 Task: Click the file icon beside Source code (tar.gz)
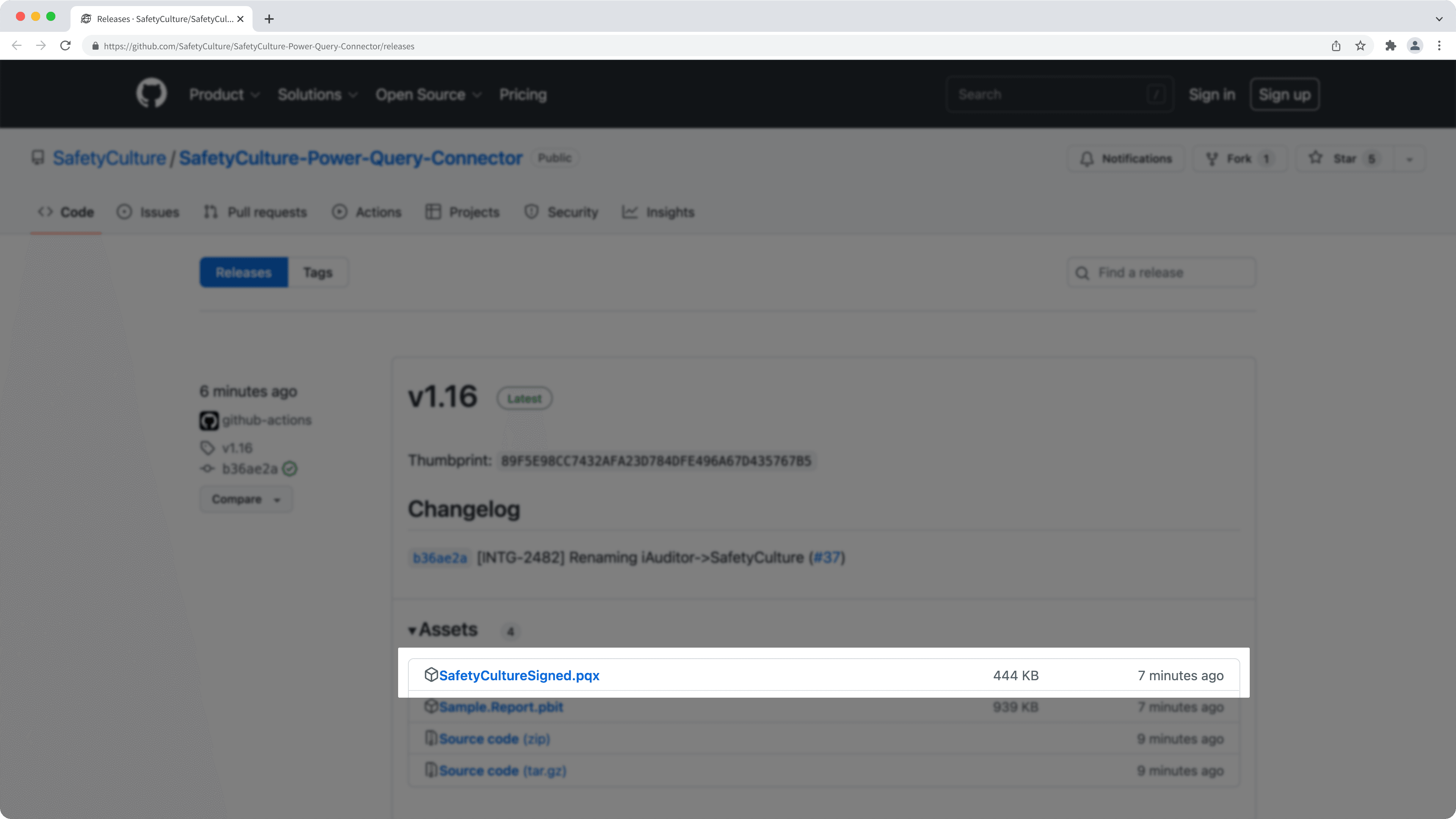431,770
